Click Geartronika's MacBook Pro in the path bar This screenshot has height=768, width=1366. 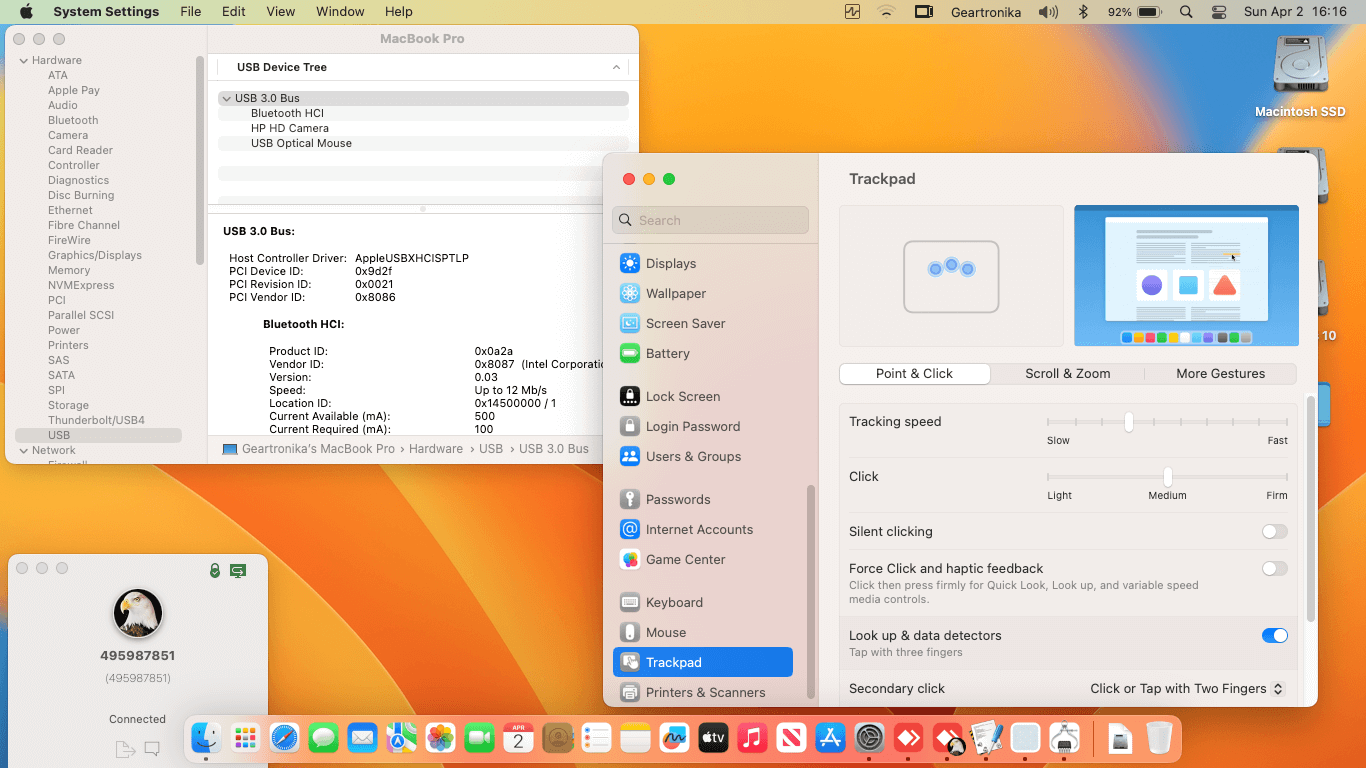coord(318,449)
